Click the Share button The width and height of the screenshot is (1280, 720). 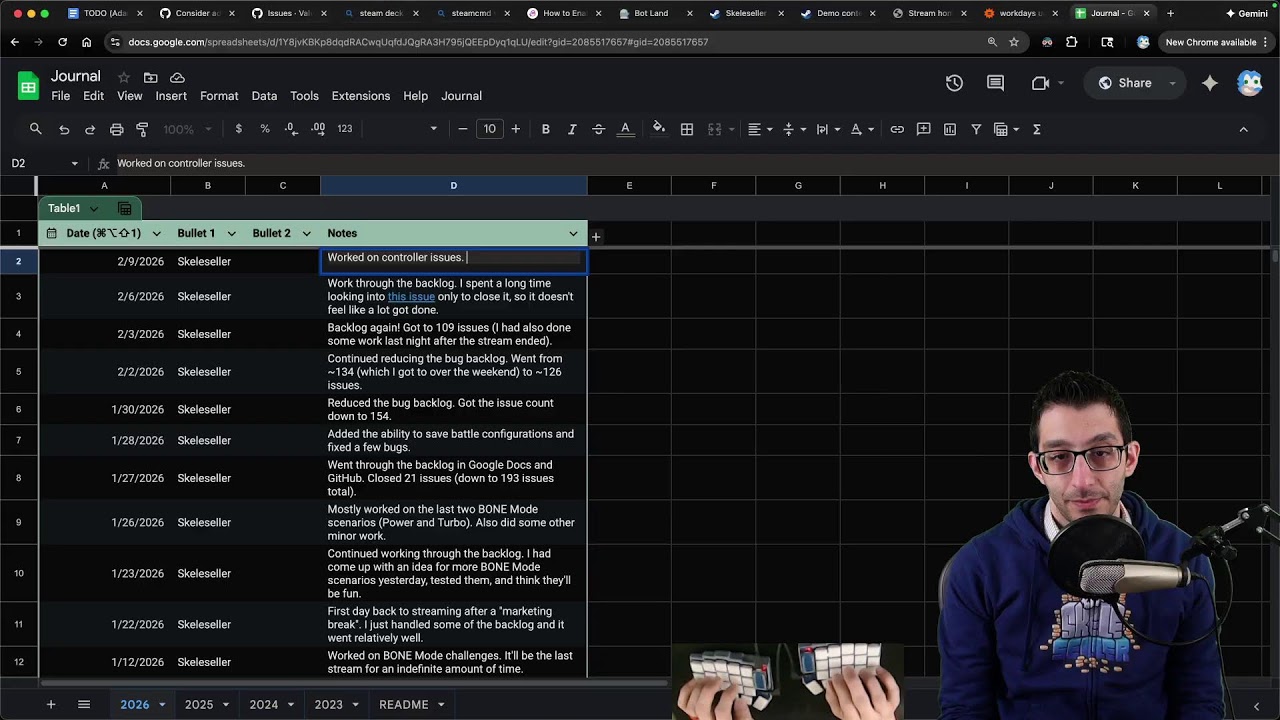[1125, 83]
